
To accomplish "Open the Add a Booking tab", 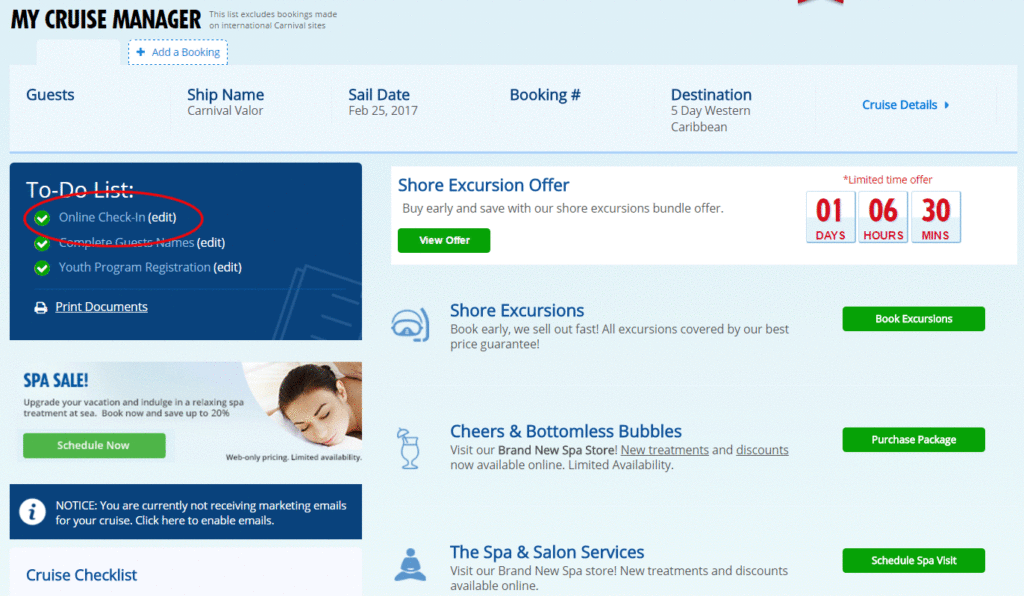I will (178, 52).
